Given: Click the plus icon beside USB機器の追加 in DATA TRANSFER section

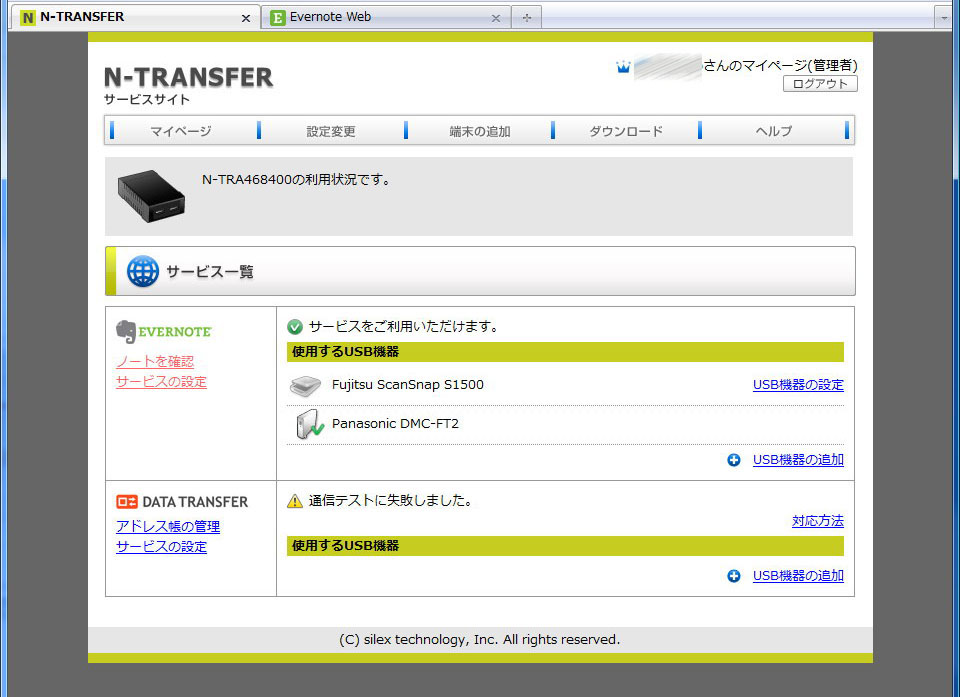Looking at the screenshot, I should (x=733, y=575).
